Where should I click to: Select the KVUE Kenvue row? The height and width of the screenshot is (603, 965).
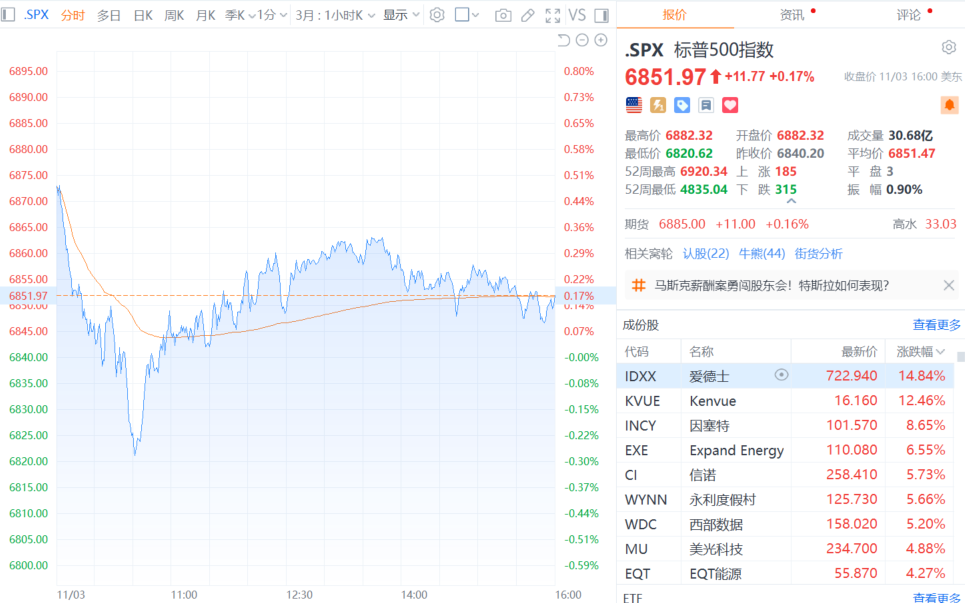tap(785, 401)
